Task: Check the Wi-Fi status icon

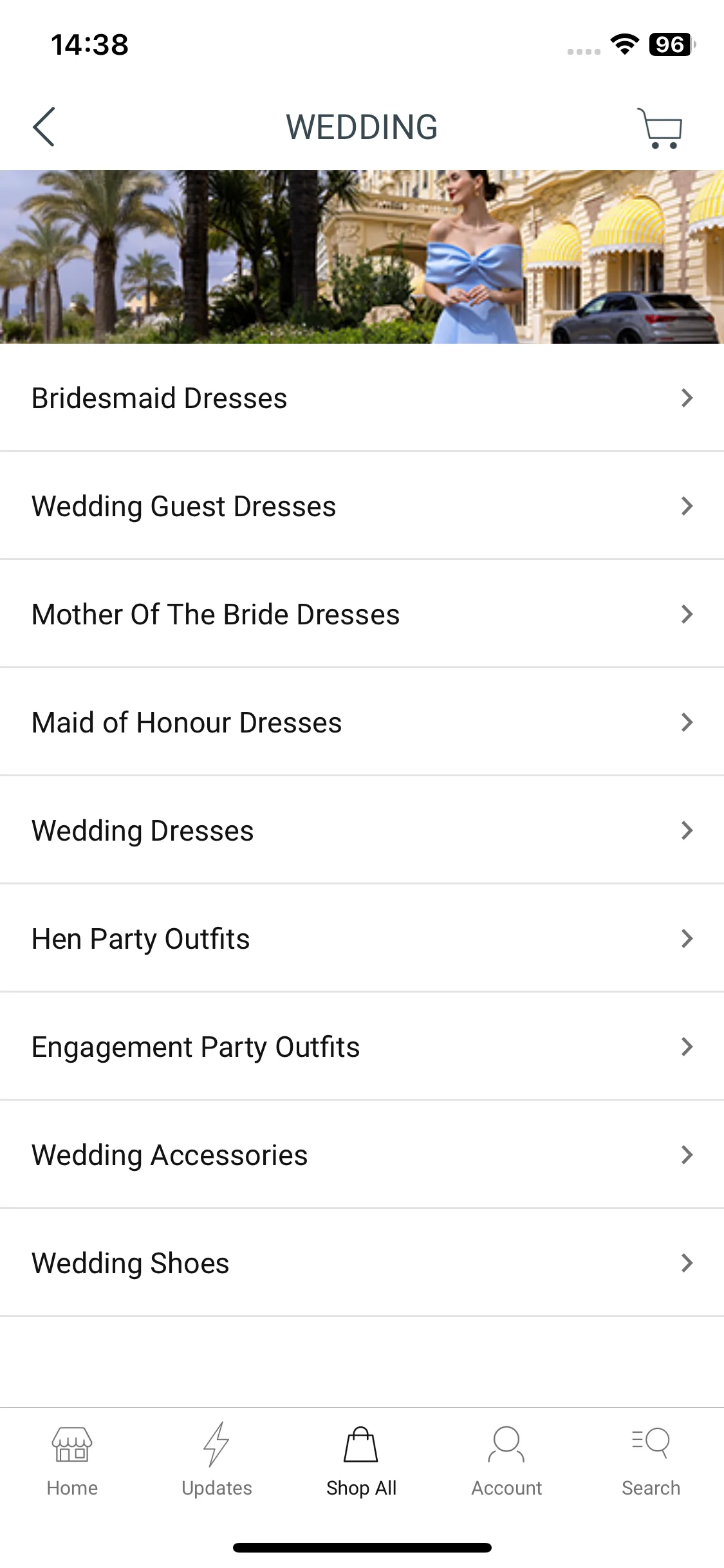Action: pos(624,44)
